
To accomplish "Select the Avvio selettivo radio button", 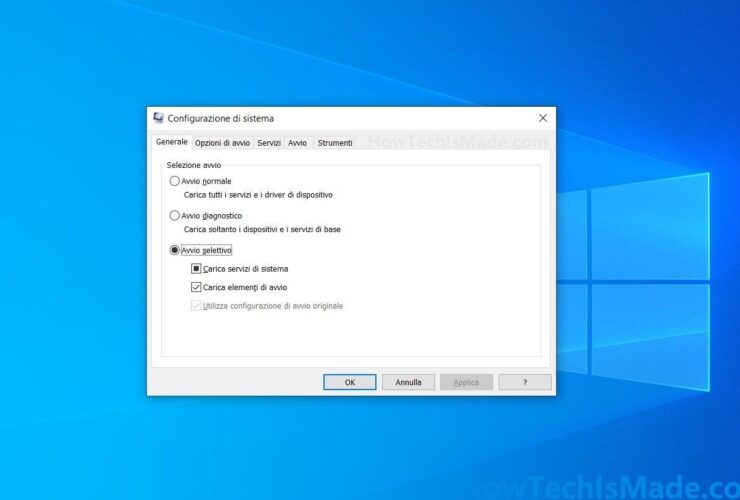I will pos(175,250).
